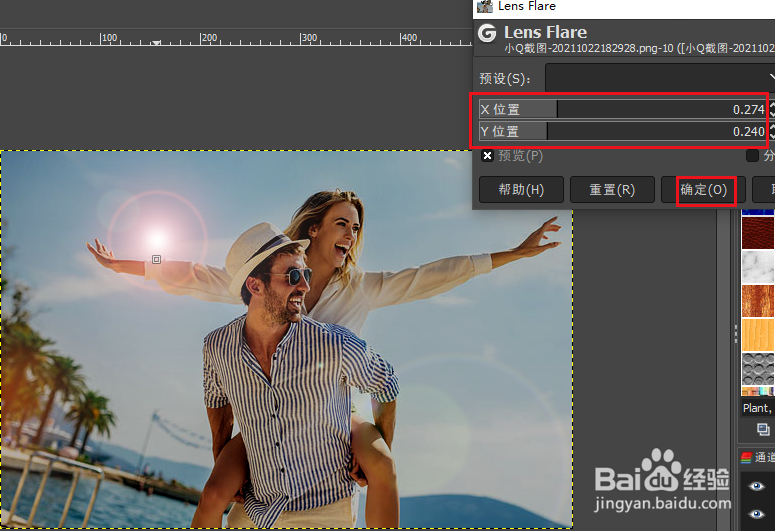
Task: Click the 重置(R) reset button
Action: click(612, 190)
